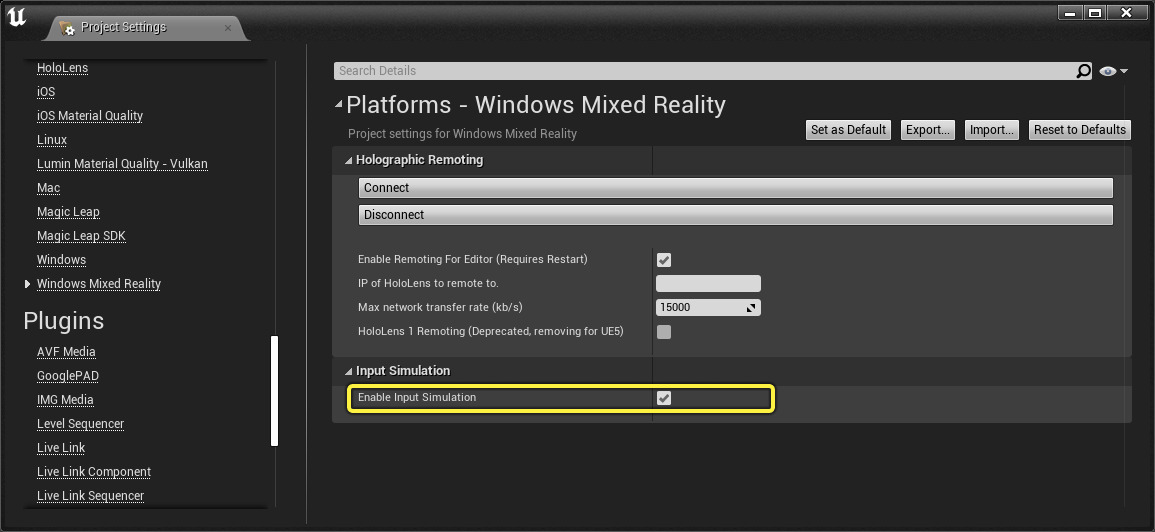The width and height of the screenshot is (1155, 532).
Task: Open Level Sequencer plugin settings
Action: click(80, 424)
